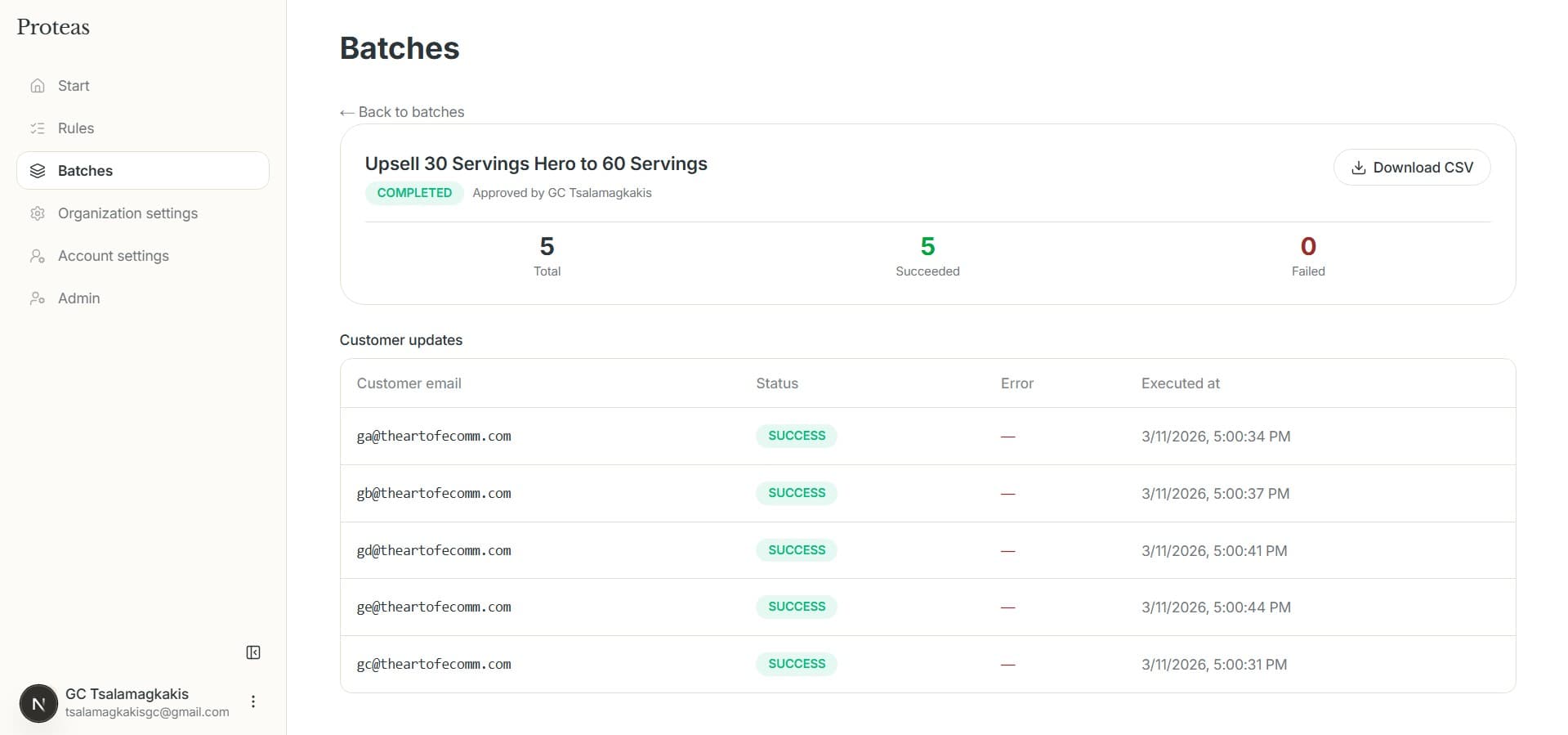Open the user options three-dot menu
Image resolution: width=1568 pixels, height=735 pixels.
[x=253, y=701]
